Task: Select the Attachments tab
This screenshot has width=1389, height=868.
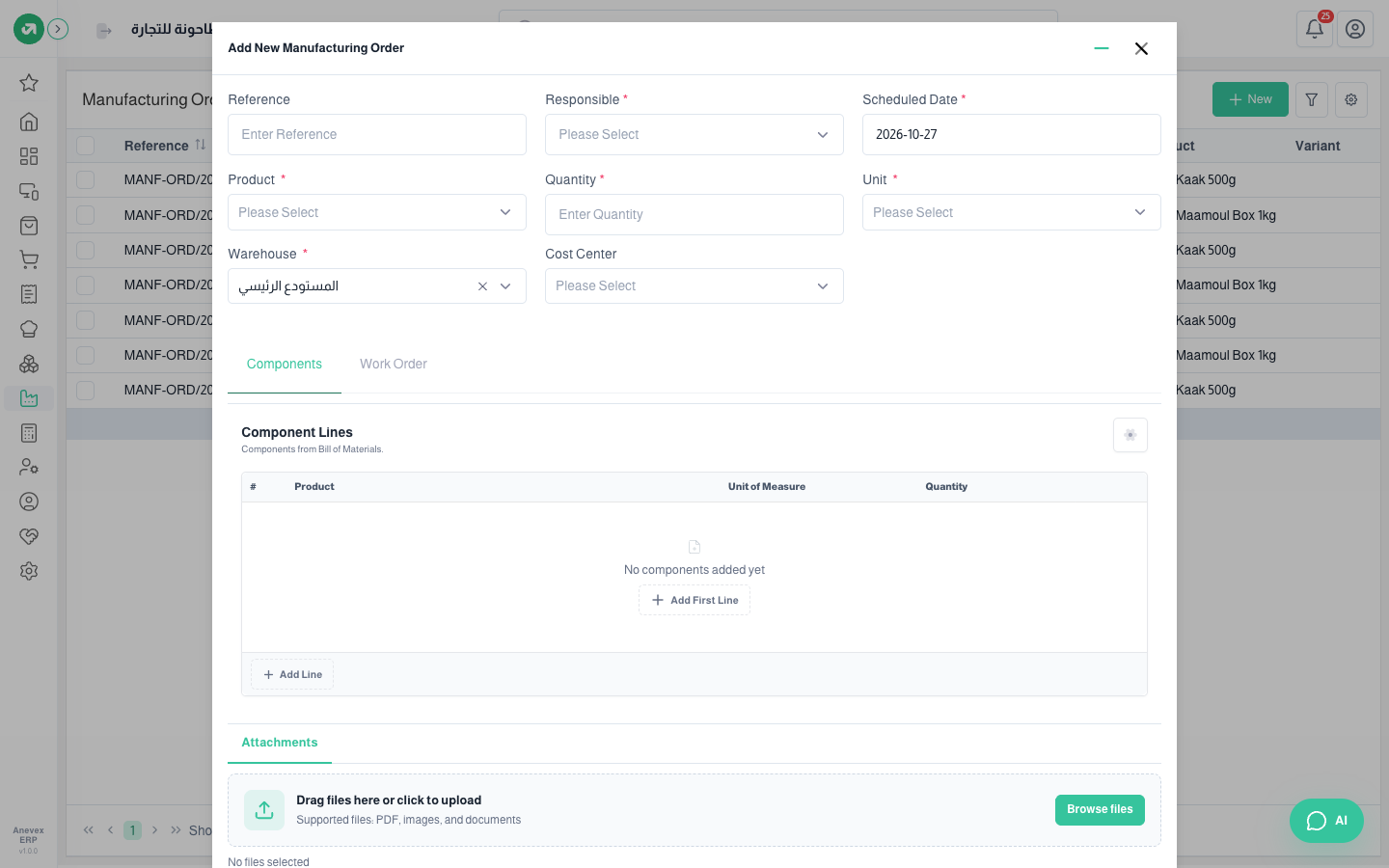Action: (x=280, y=743)
